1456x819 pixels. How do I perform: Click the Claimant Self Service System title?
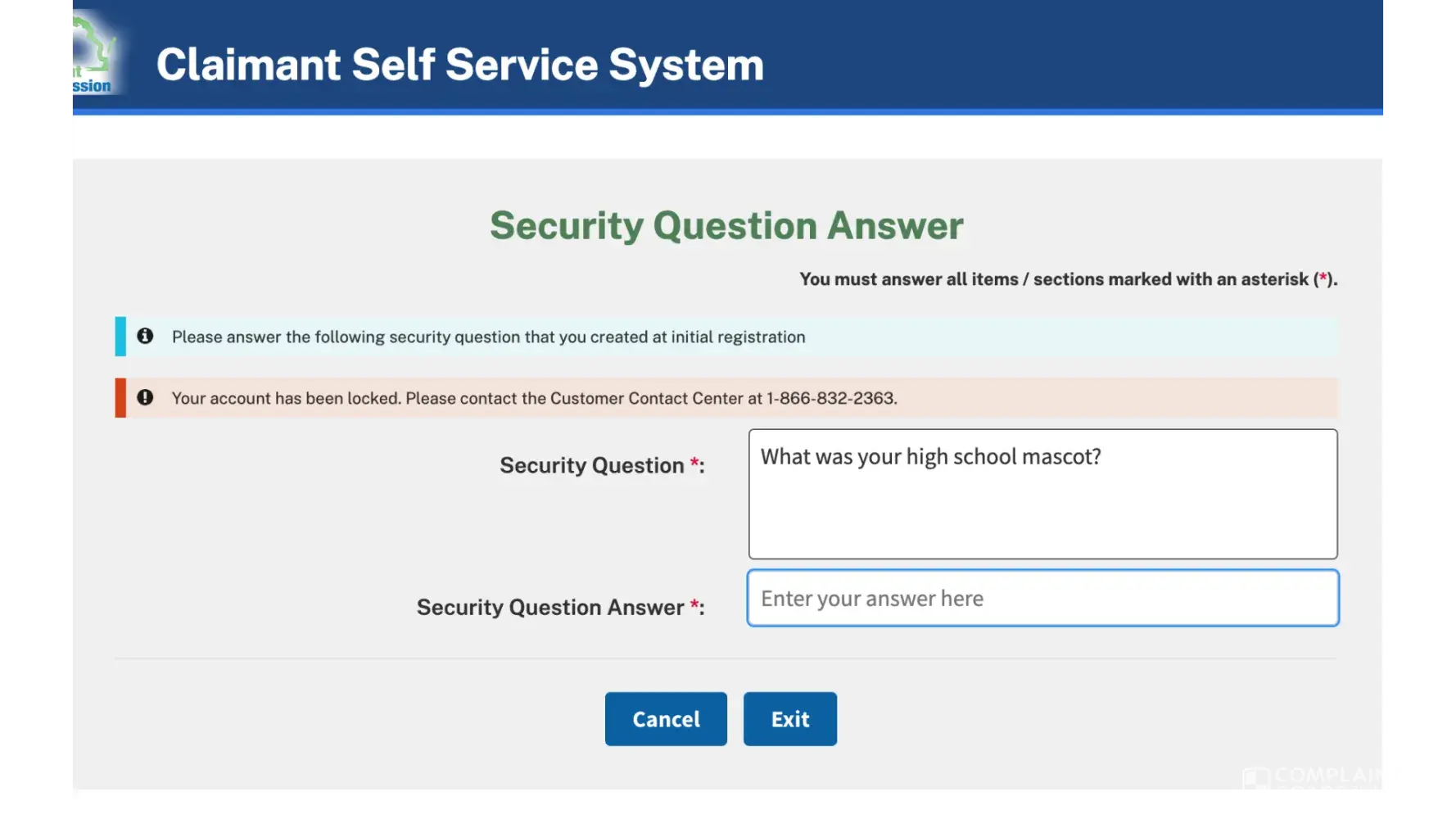coord(459,65)
